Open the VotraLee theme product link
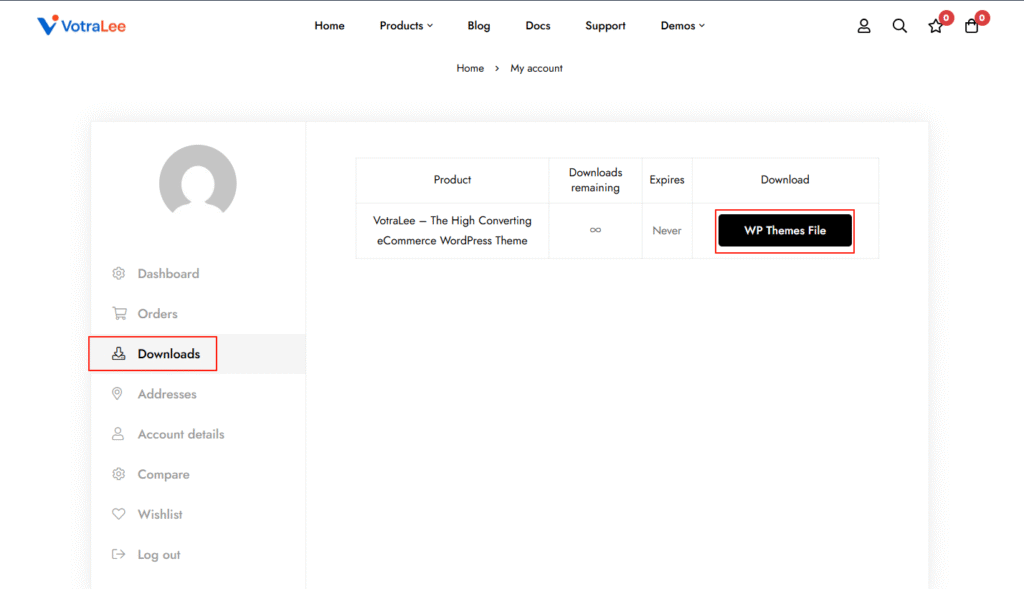Screen dimensions: 1024x589 pyautogui.click(x=452, y=231)
